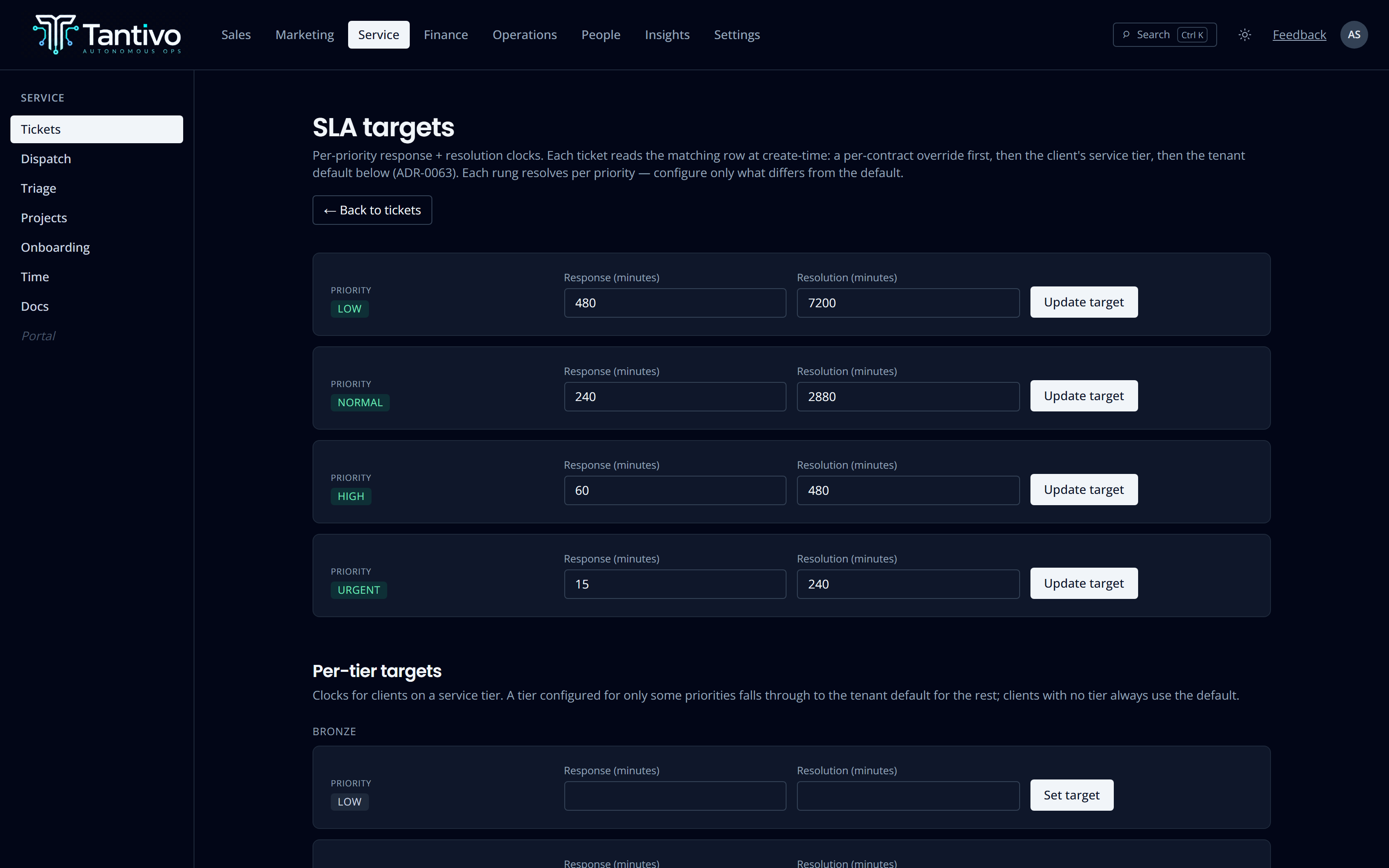Go to Dispatch in the sidebar
The image size is (1389, 868).
[x=96, y=159]
